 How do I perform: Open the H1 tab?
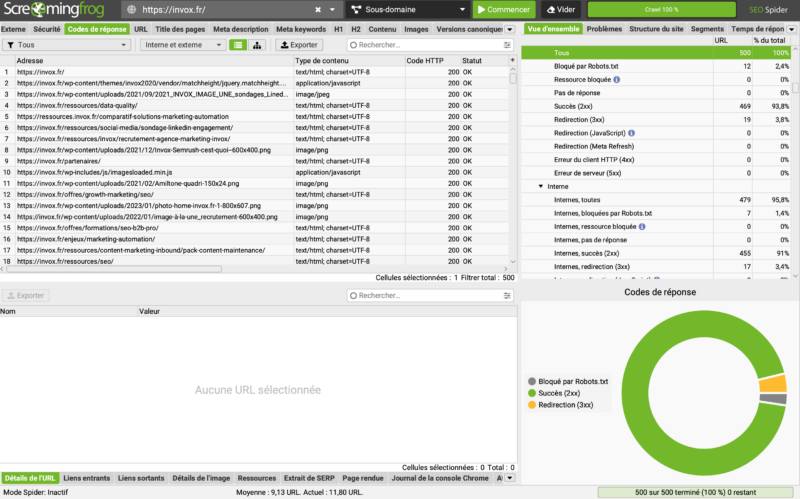338,29
